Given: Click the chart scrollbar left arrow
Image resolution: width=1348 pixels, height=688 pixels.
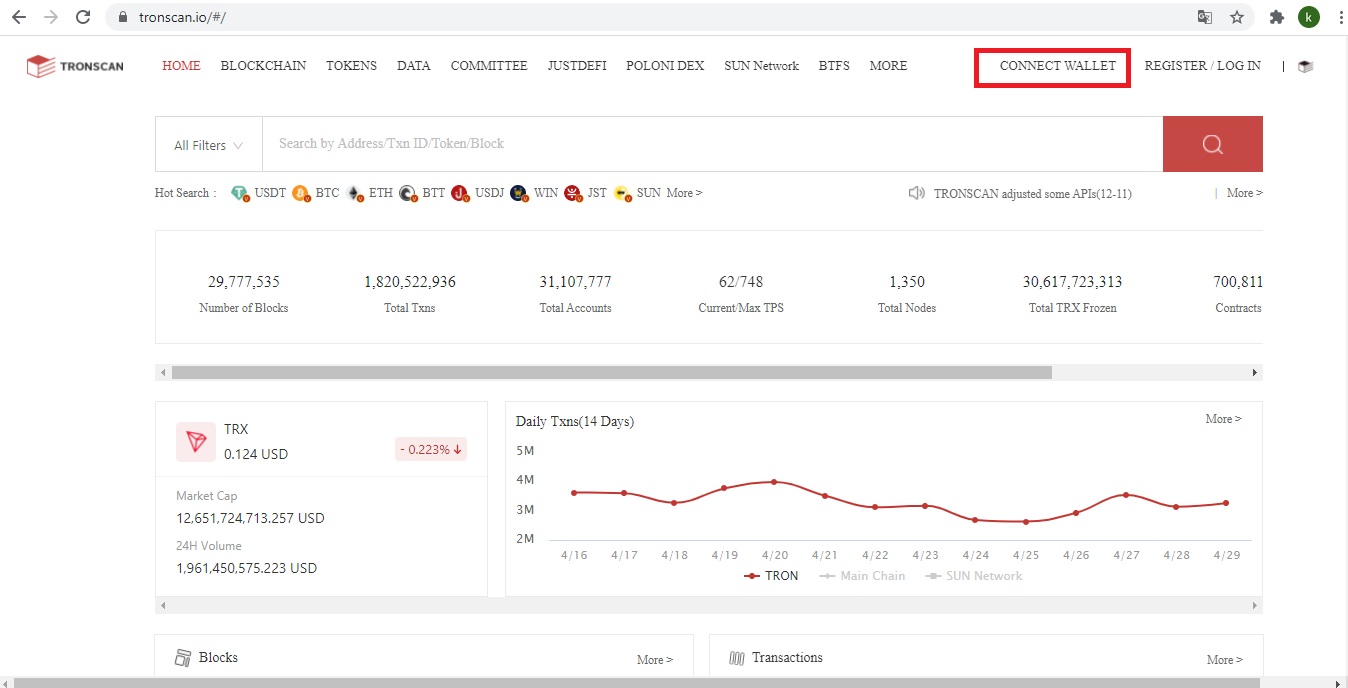Looking at the screenshot, I should [162, 606].
